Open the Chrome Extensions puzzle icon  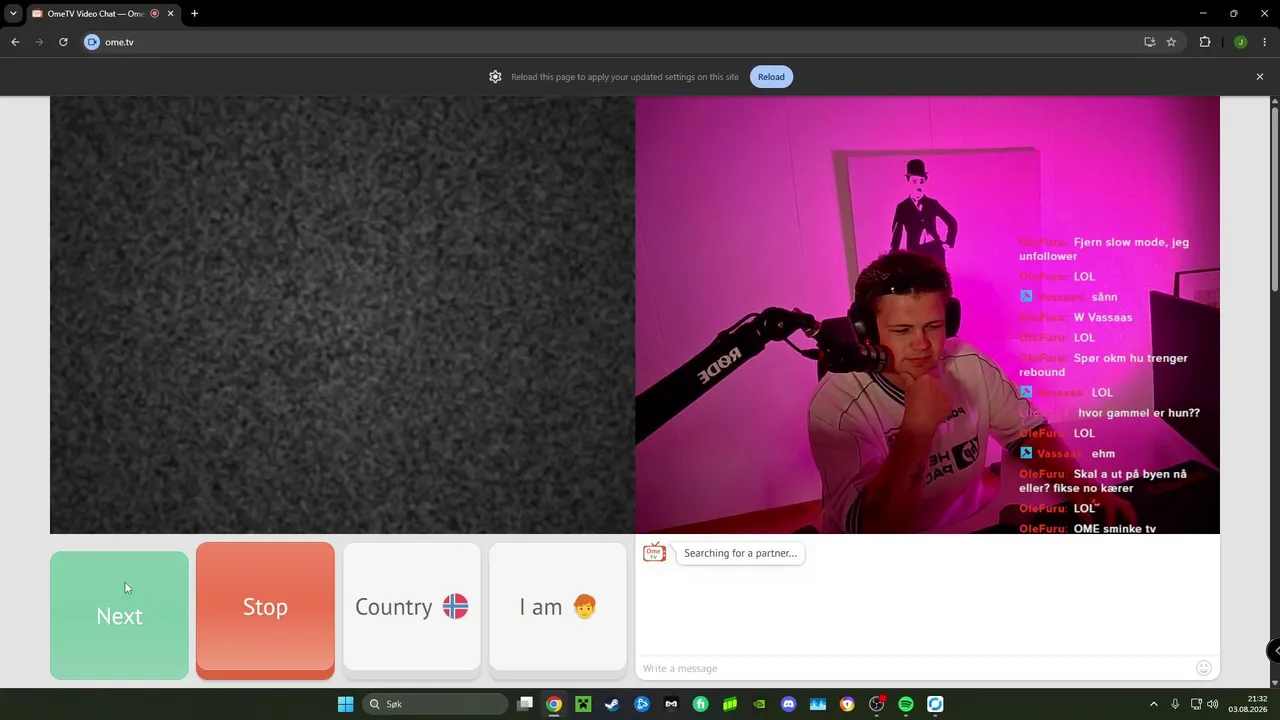click(x=1205, y=42)
